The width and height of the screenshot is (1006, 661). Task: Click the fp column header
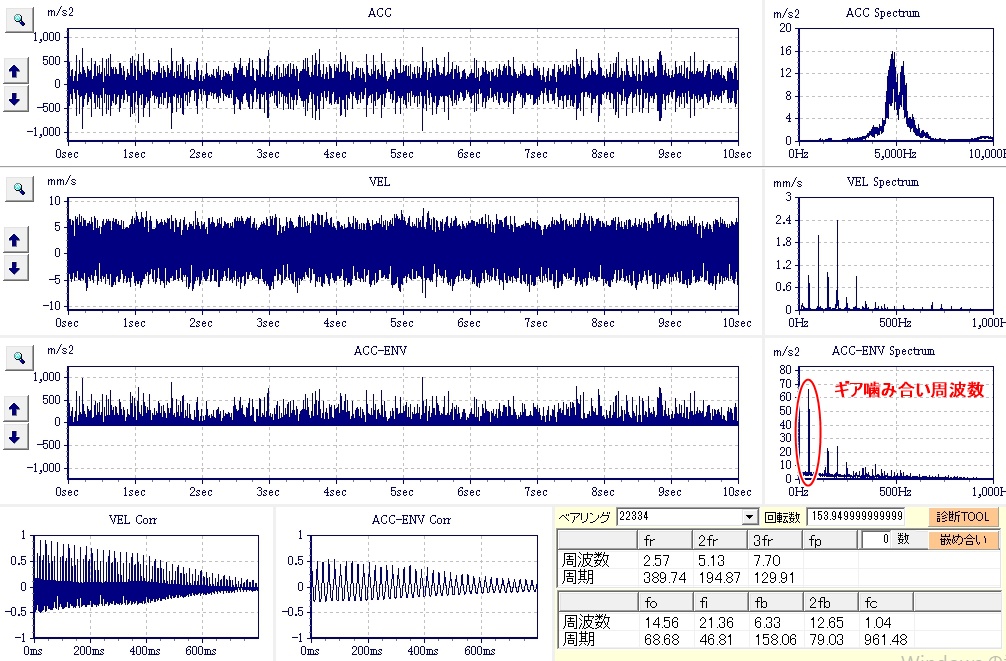click(x=830, y=540)
